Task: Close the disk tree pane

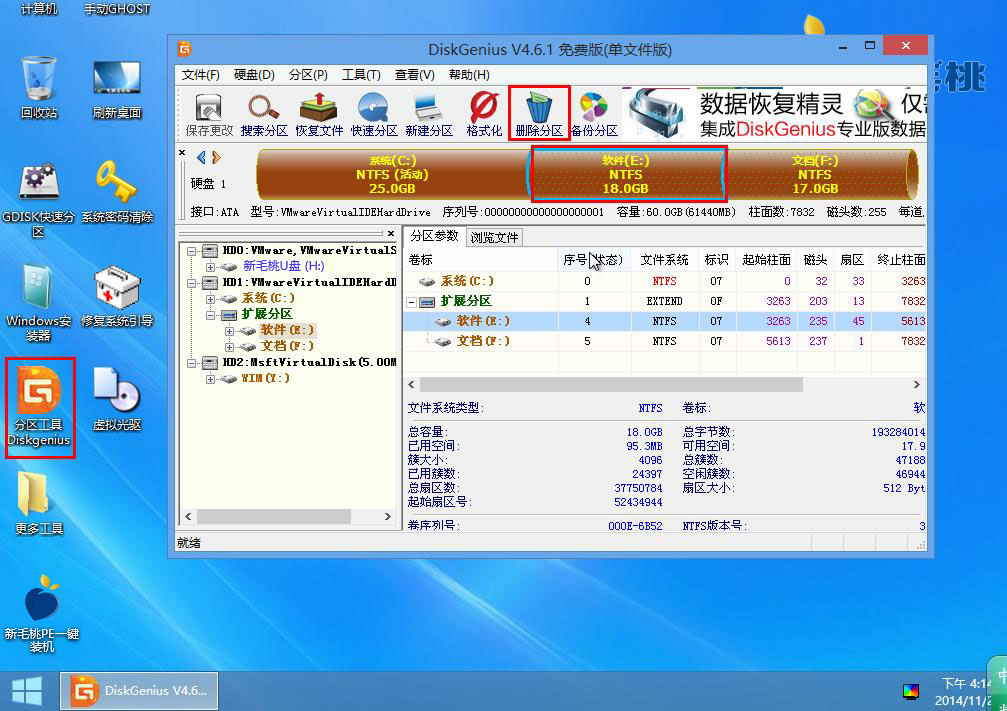Action: point(390,233)
